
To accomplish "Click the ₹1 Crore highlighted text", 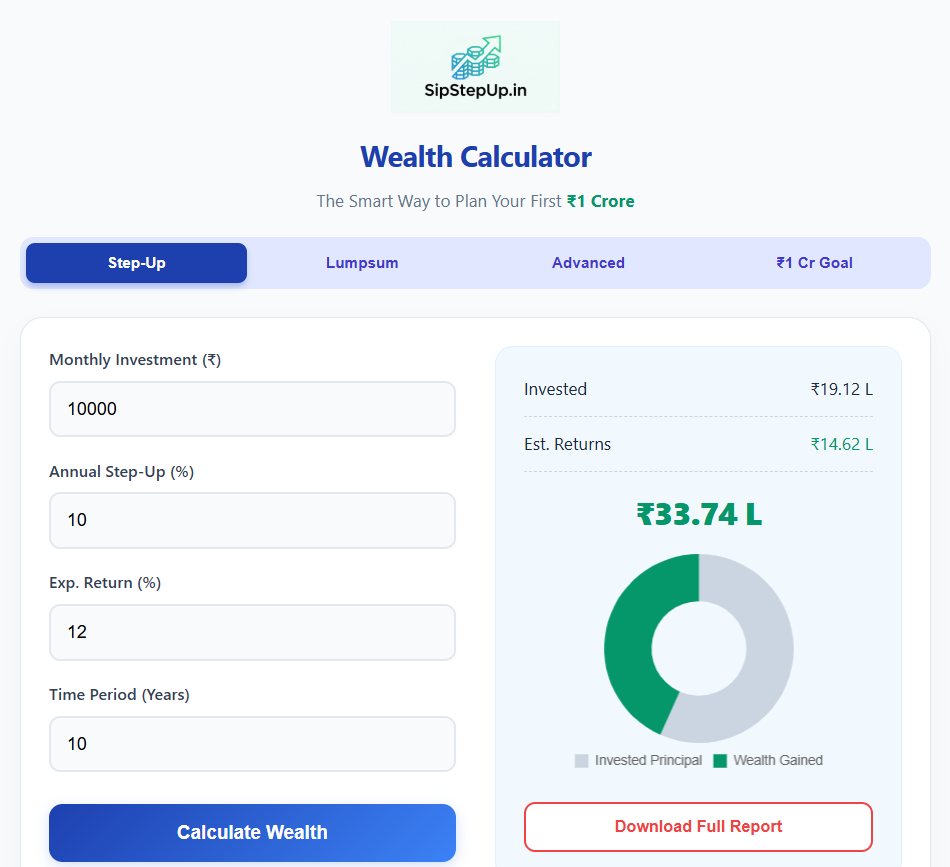I will [601, 200].
